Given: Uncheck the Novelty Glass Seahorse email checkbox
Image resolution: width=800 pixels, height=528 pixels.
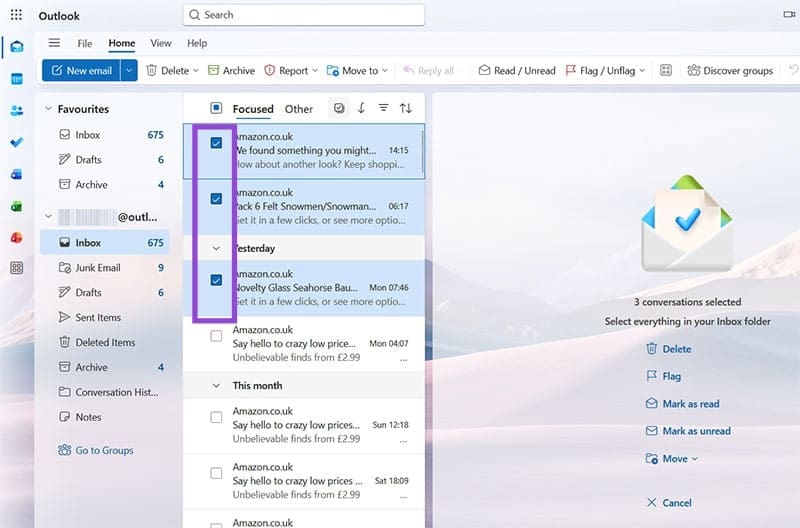Looking at the screenshot, I should tap(216, 280).
